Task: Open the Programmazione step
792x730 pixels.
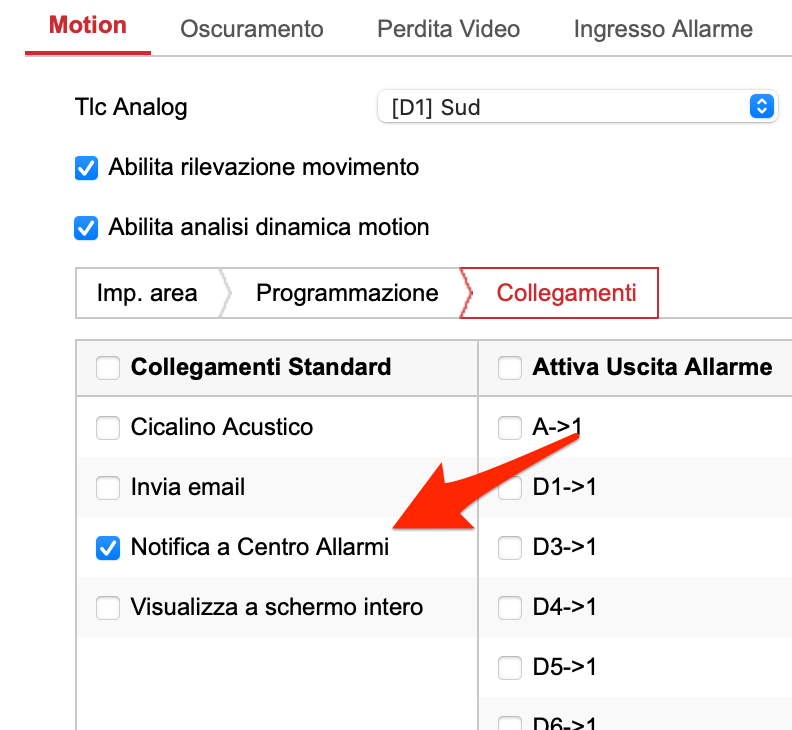Action: (x=347, y=293)
